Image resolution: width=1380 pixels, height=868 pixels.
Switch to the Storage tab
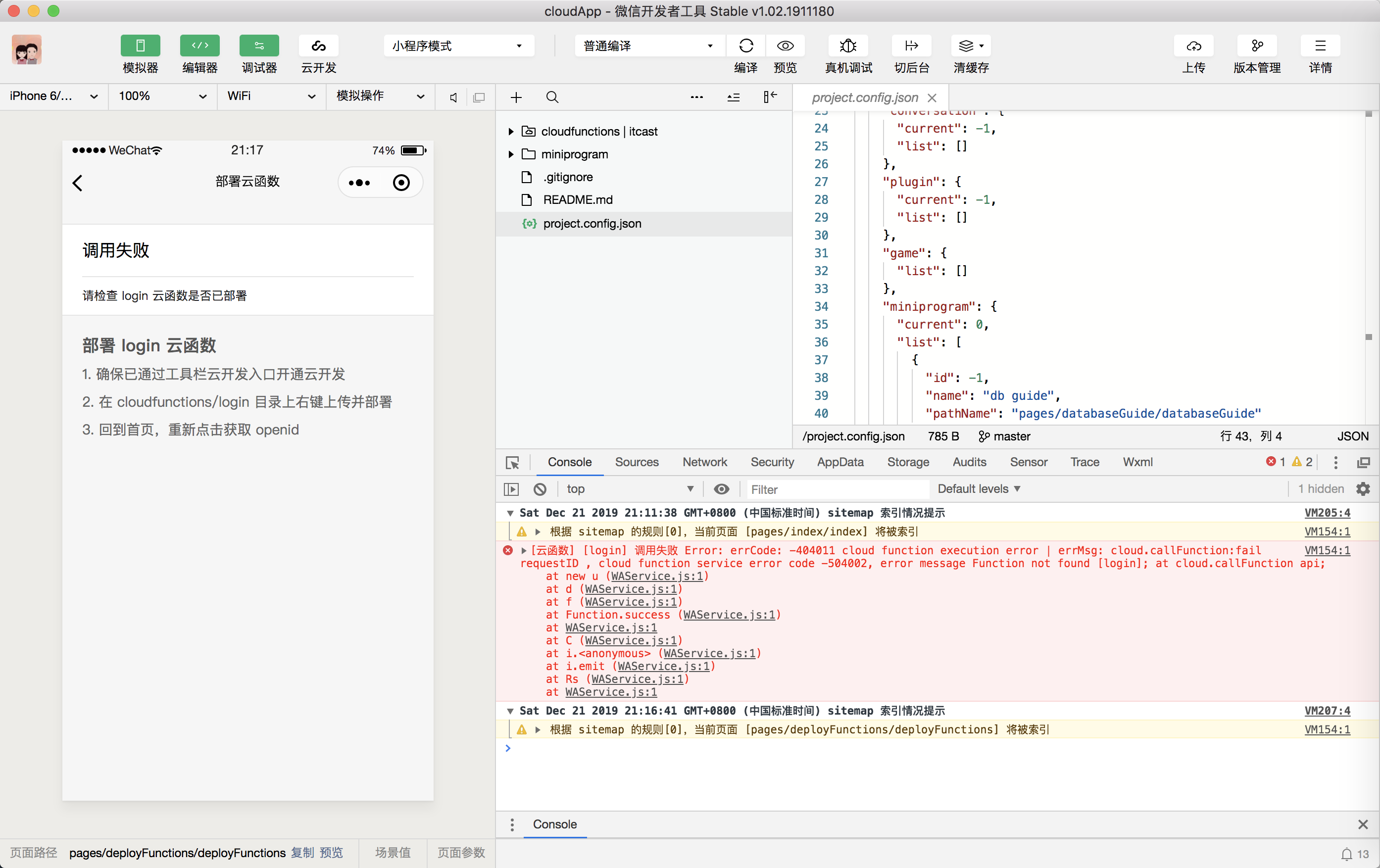(908, 462)
